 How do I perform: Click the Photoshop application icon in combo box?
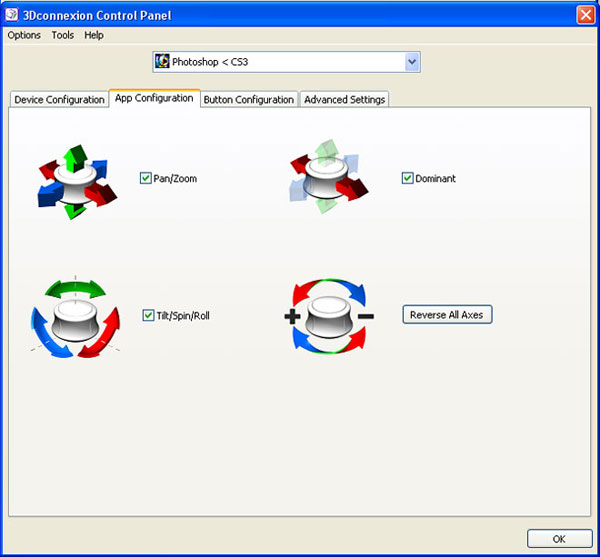162,61
